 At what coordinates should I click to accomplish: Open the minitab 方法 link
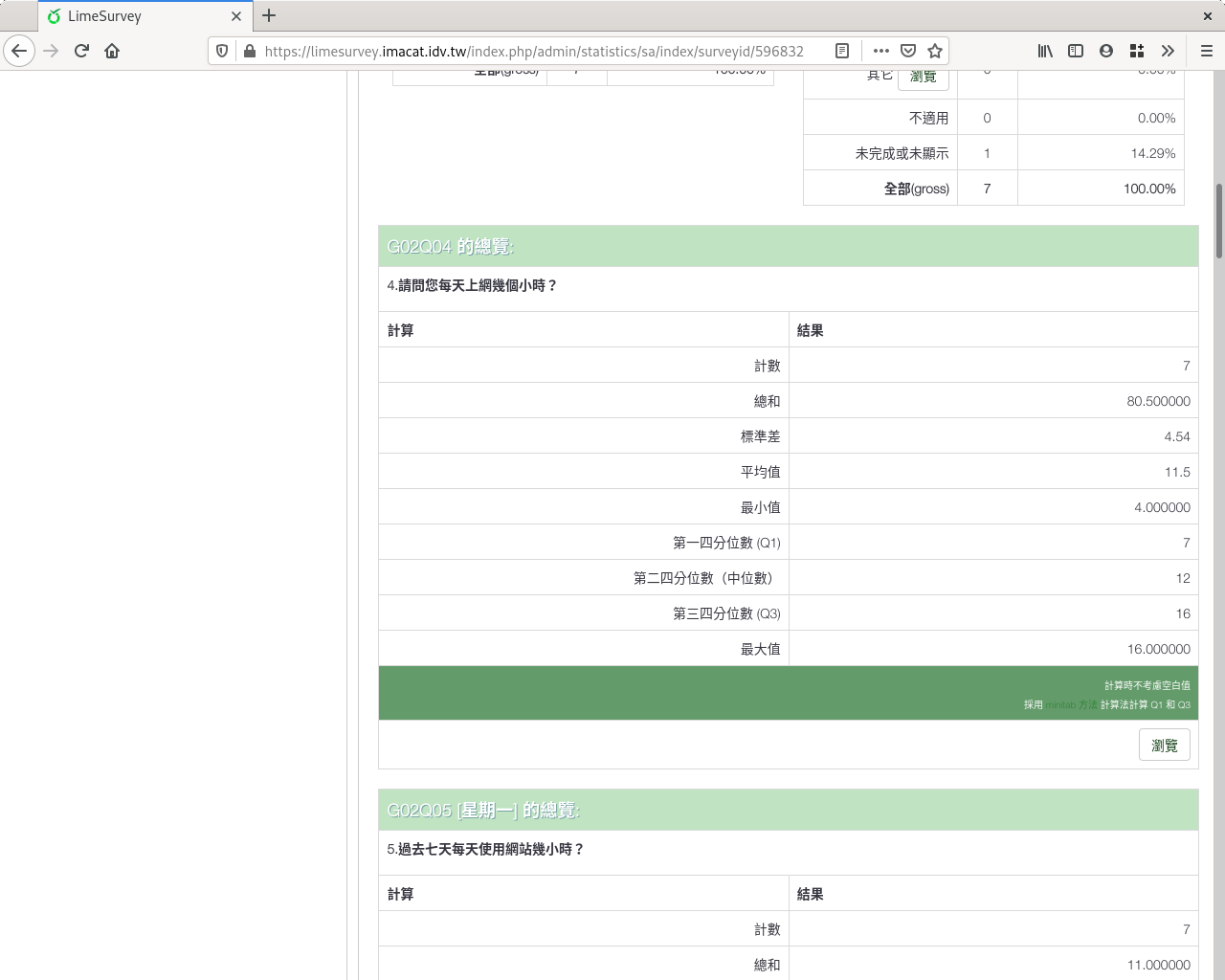coord(1071,704)
